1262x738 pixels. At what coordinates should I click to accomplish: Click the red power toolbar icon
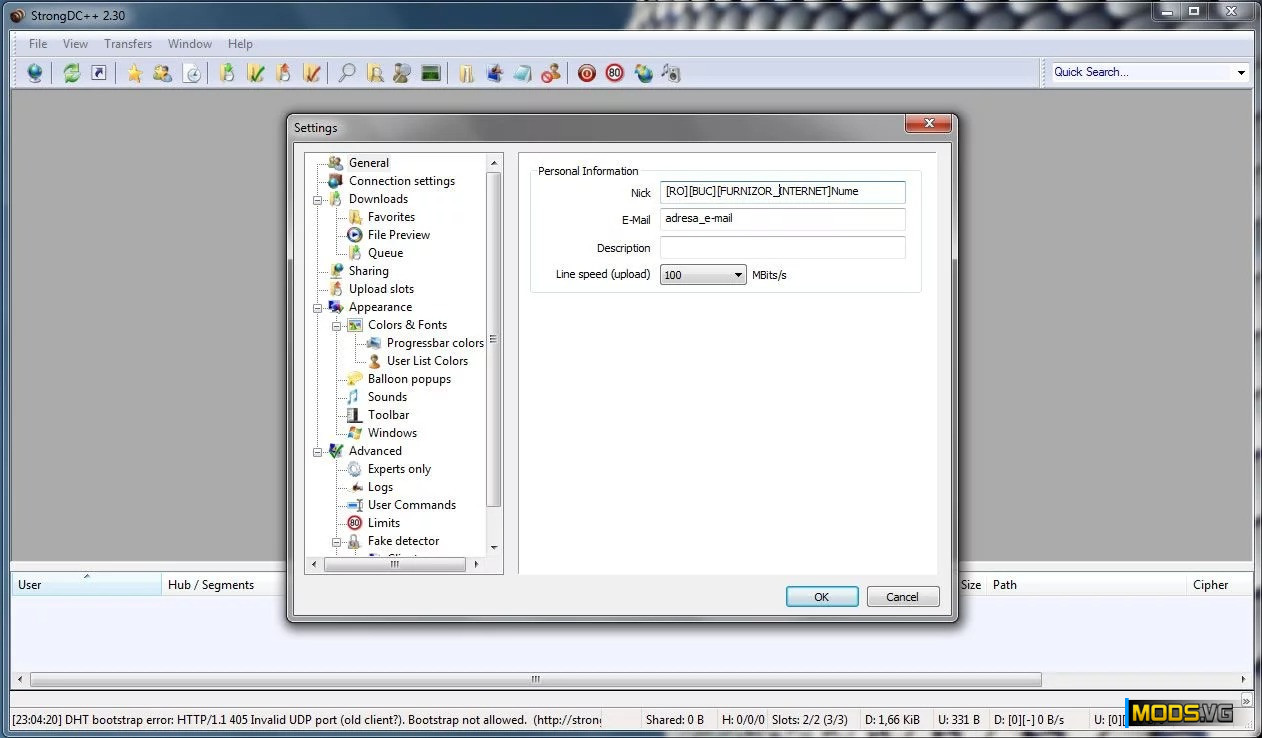click(587, 73)
